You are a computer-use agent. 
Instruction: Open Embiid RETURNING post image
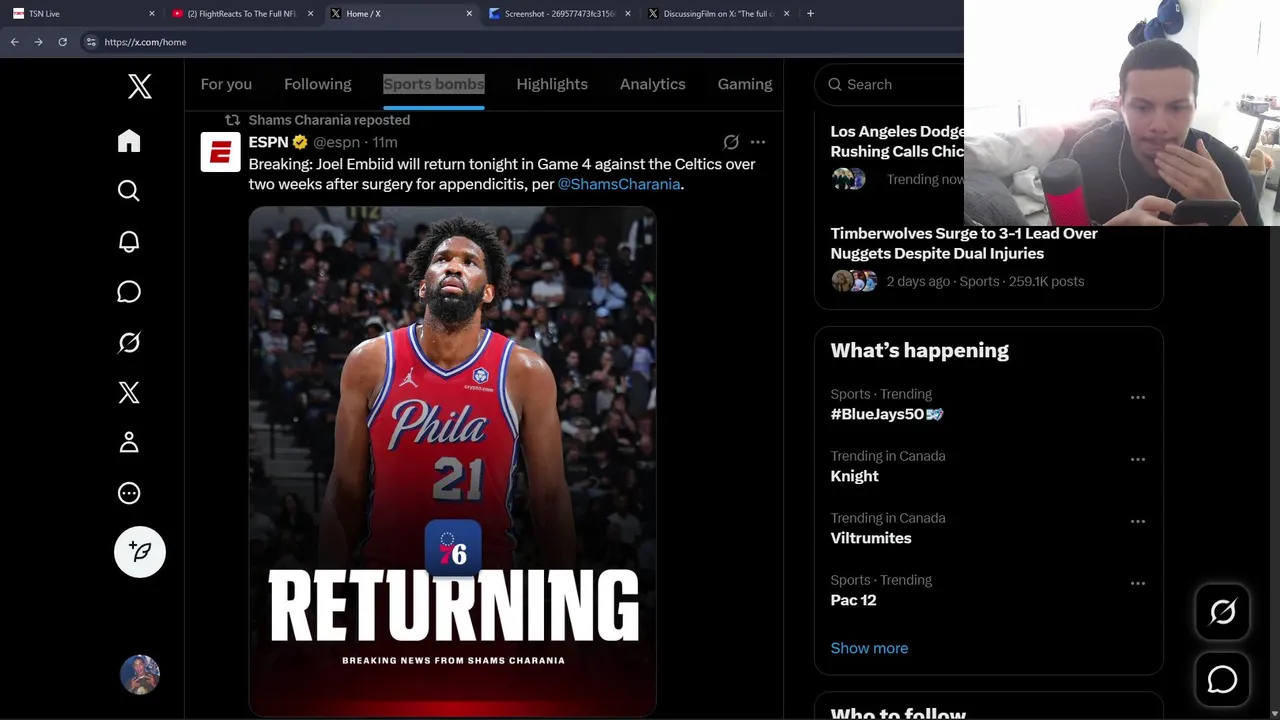click(452, 461)
